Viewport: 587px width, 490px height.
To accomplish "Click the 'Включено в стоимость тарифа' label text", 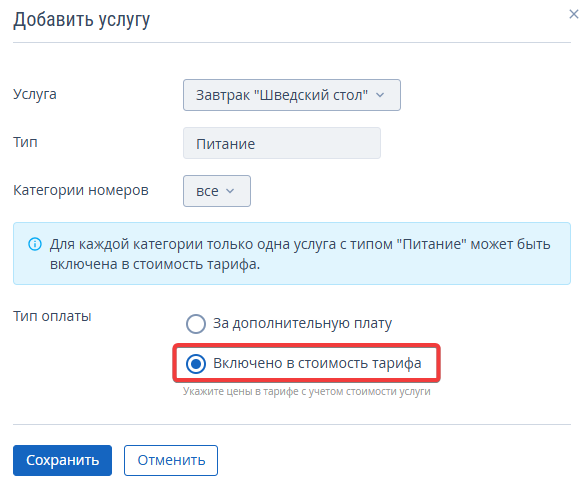I will pyautogui.click(x=317, y=363).
